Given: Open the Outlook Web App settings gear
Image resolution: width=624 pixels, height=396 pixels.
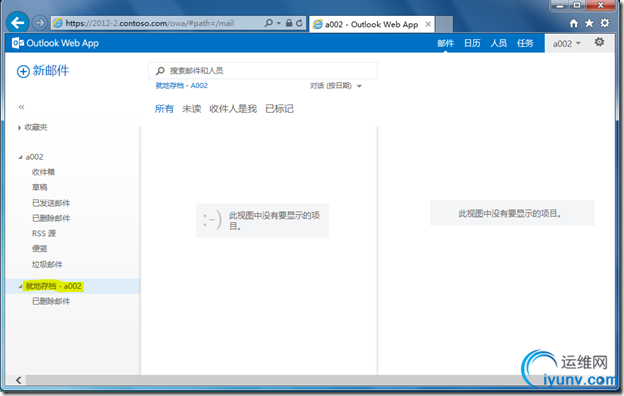Looking at the screenshot, I should [599, 42].
